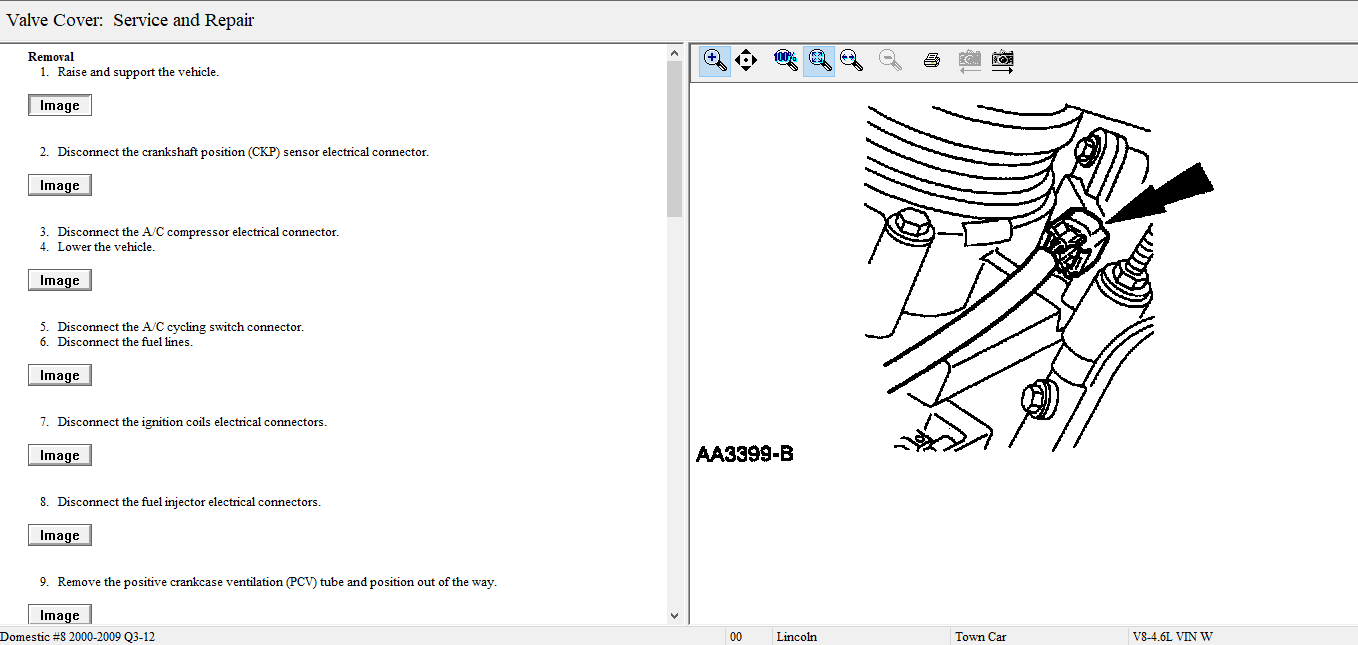Click the A/C compressor electrical connector step
1358x645 pixels.
click(x=198, y=232)
